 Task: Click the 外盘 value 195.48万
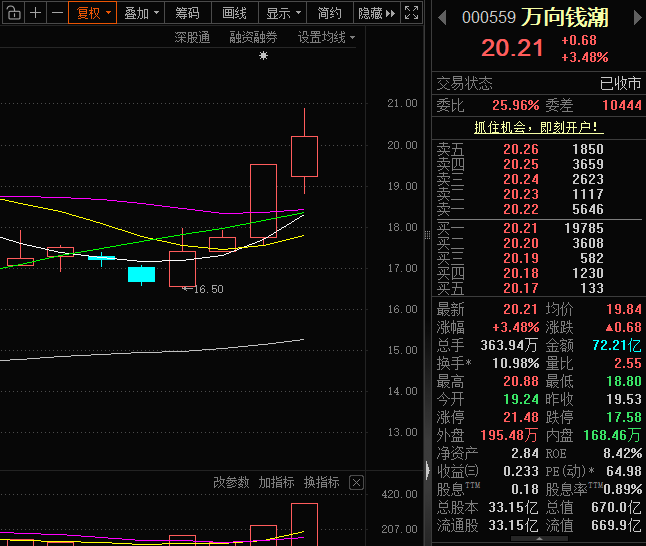pyautogui.click(x=509, y=436)
